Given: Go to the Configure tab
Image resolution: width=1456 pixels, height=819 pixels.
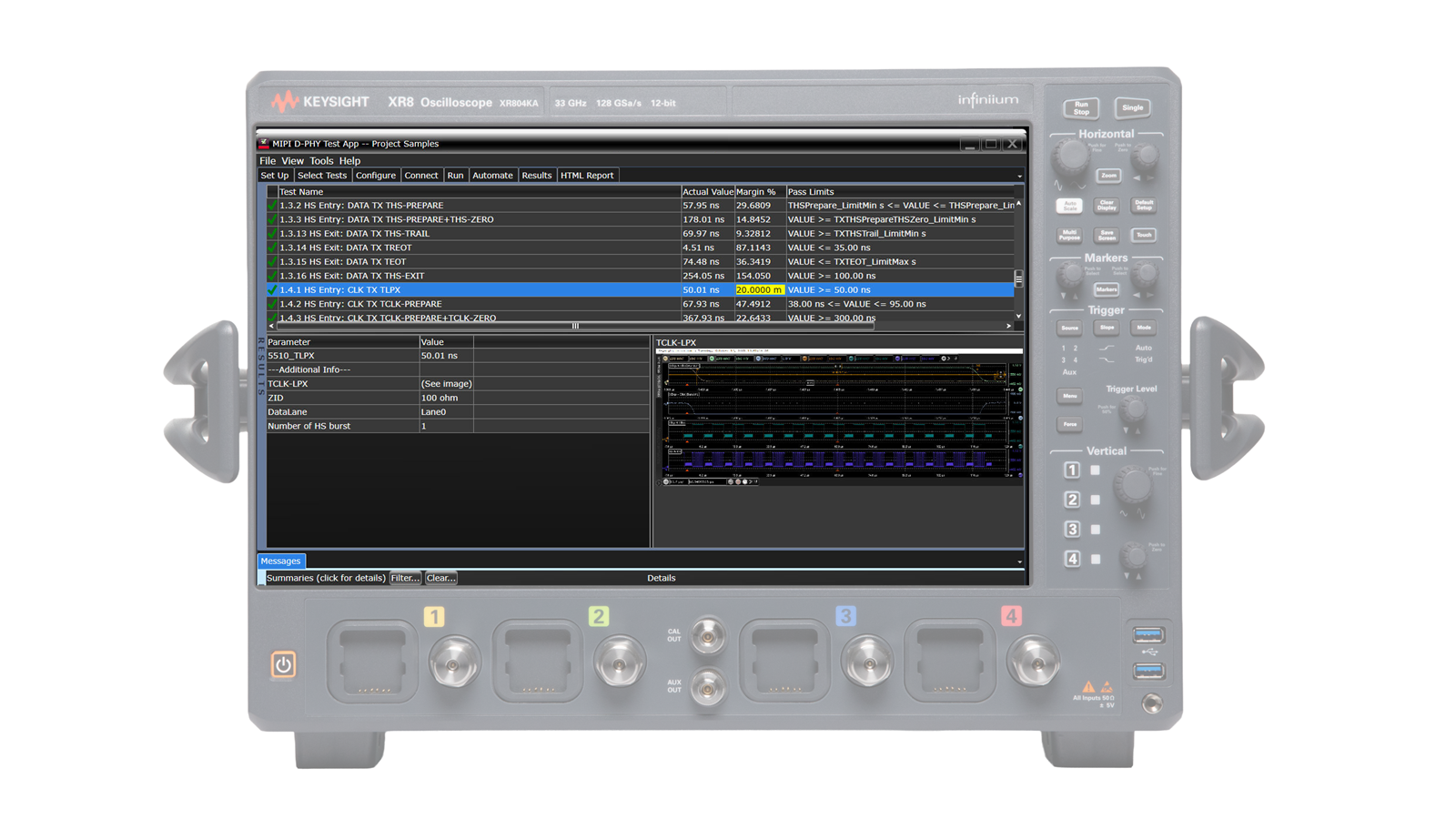Looking at the screenshot, I should tap(376, 176).
